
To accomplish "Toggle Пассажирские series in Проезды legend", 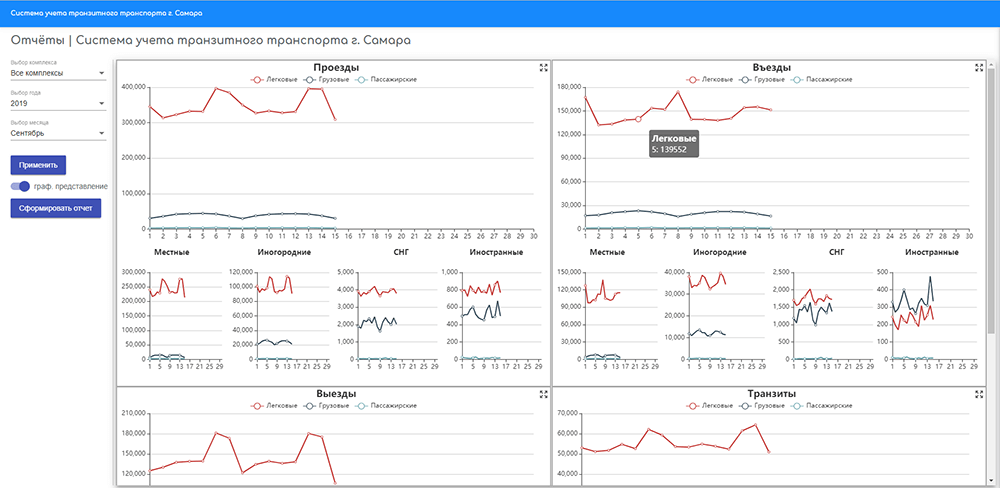I will (x=385, y=80).
